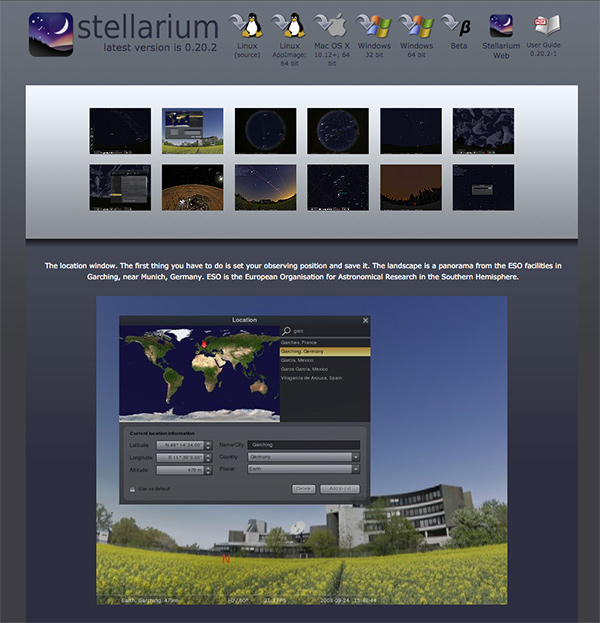Download the Mac OS X version via apple icon
Image resolution: width=600 pixels, height=623 pixels.
point(331,25)
